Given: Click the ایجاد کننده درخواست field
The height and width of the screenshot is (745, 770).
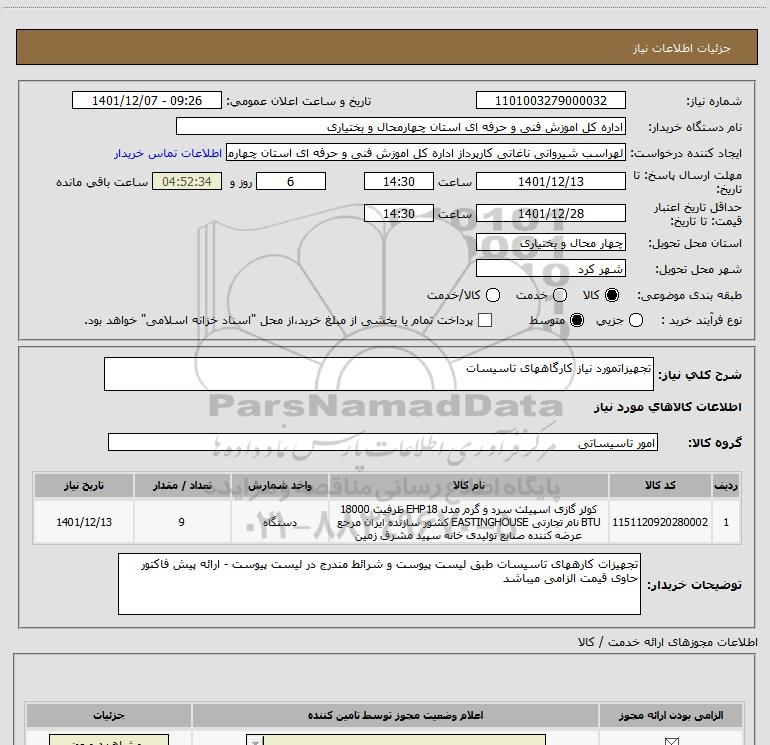Looking at the screenshot, I should pos(426,153).
